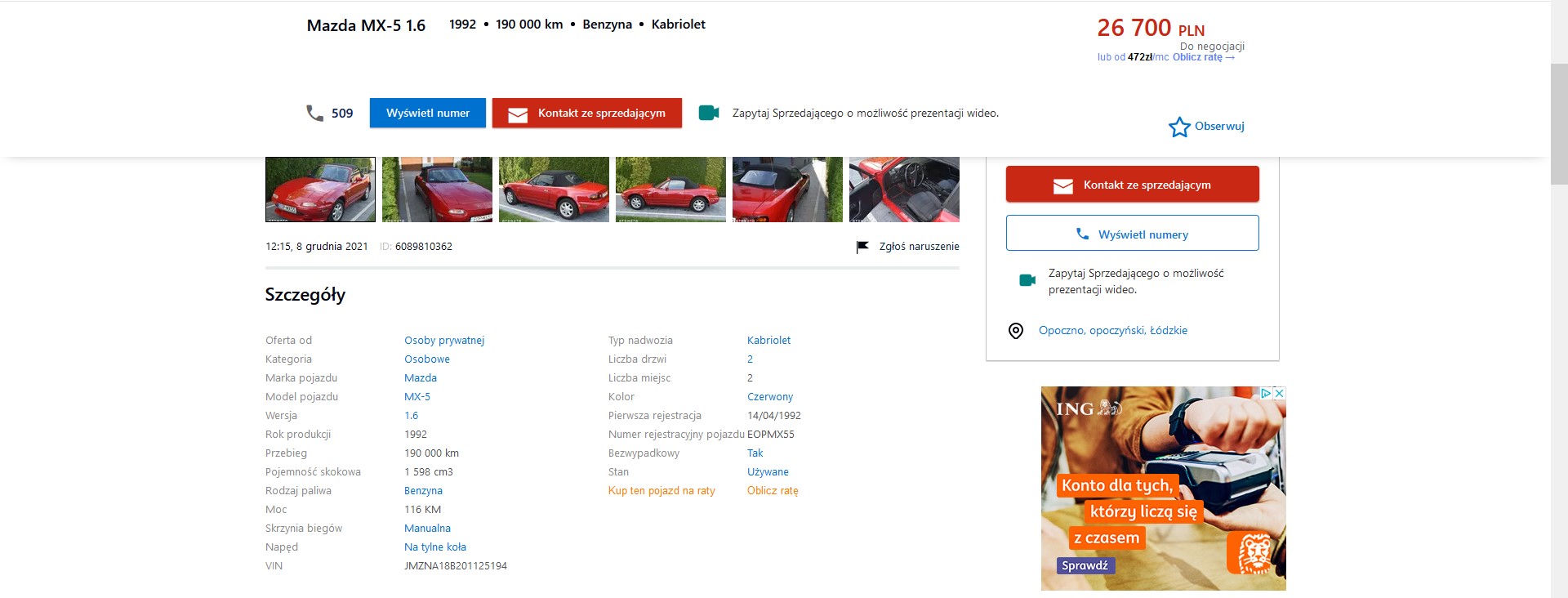Select fifth thumbnail of Mazda rear view
This screenshot has width=1568, height=598.
pyautogui.click(x=787, y=190)
